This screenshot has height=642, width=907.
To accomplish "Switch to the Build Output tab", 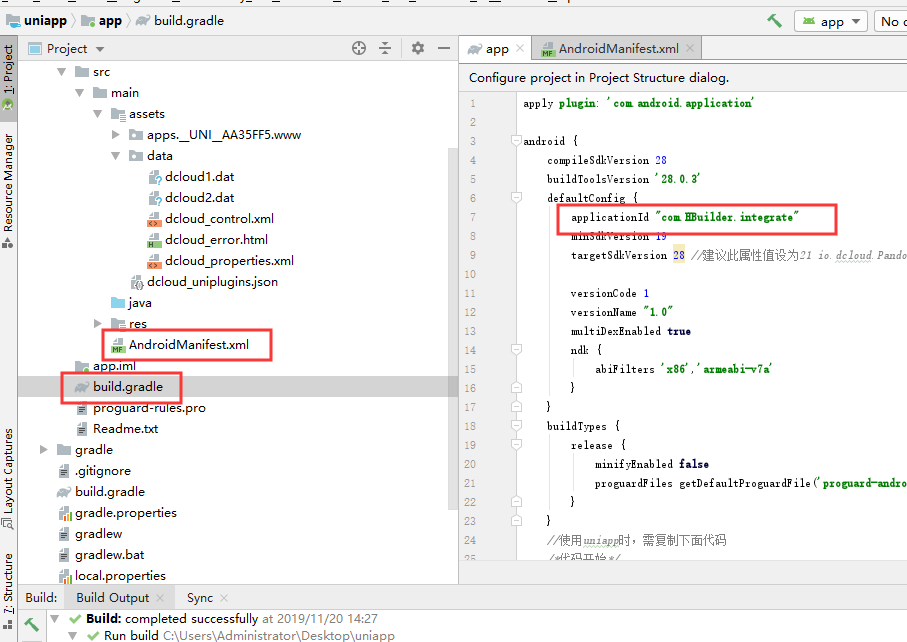I will [x=113, y=598].
